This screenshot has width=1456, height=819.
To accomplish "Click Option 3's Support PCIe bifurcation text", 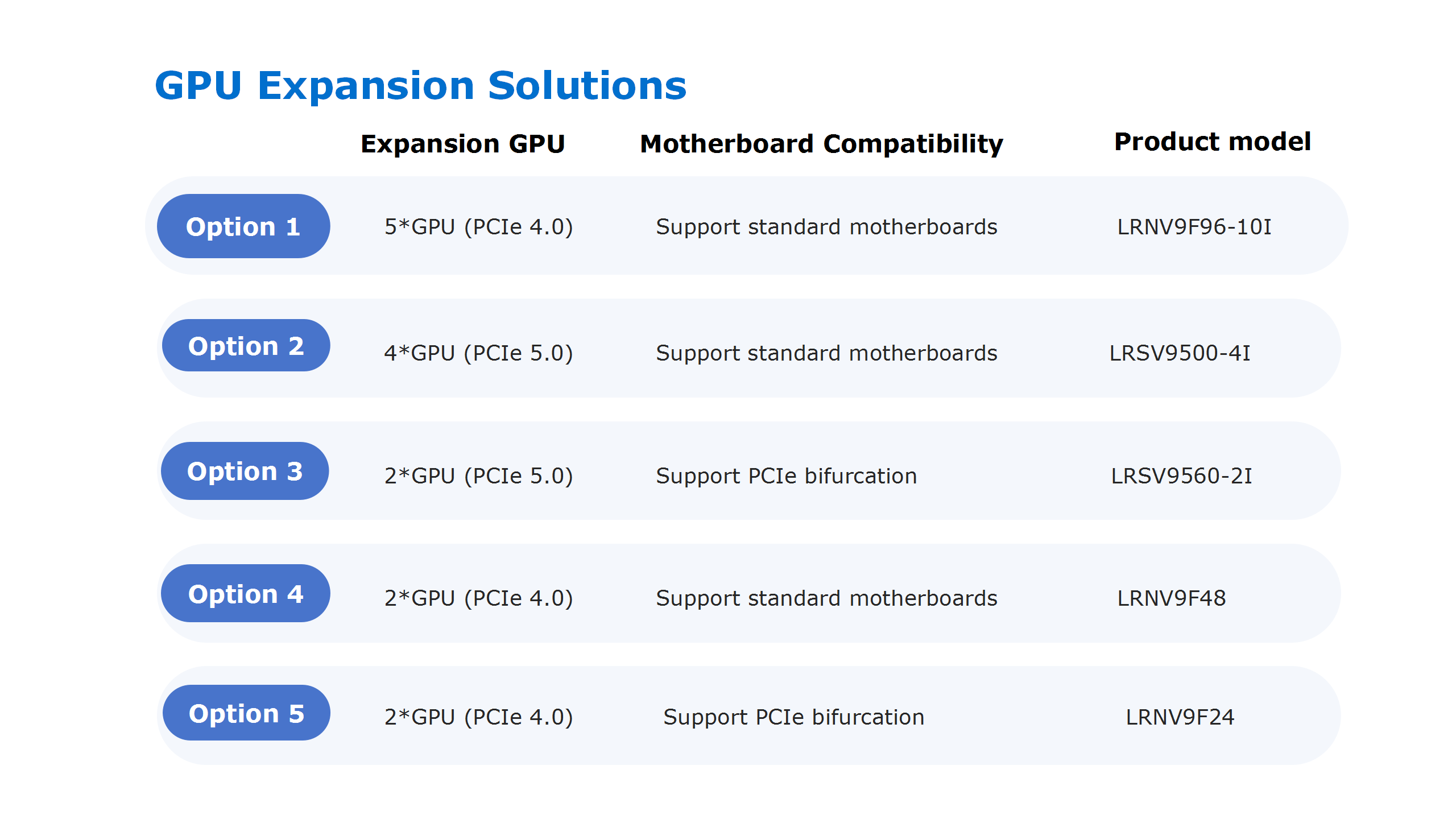I will pyautogui.click(x=787, y=477).
